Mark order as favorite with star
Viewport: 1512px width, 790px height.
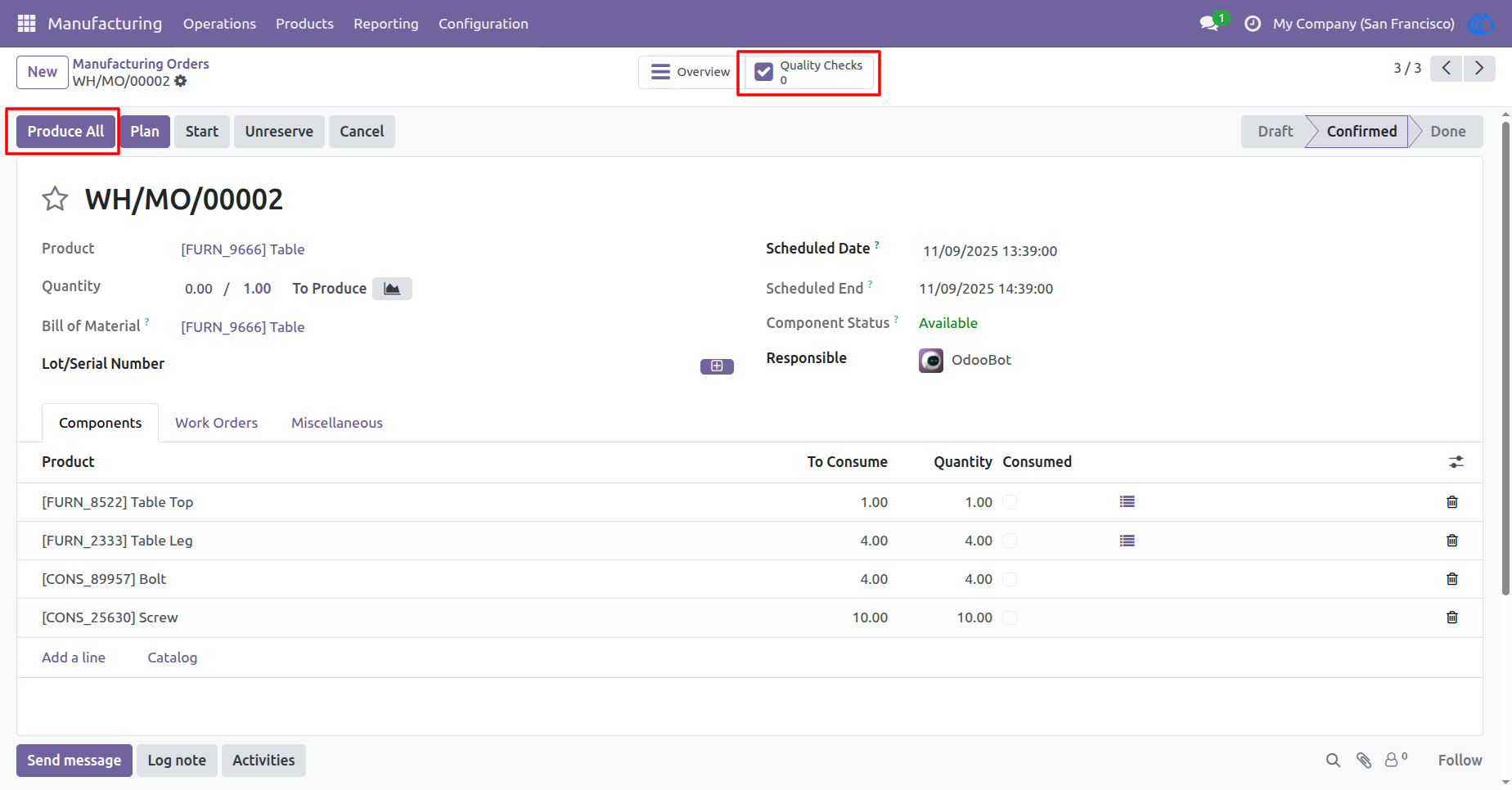55,199
